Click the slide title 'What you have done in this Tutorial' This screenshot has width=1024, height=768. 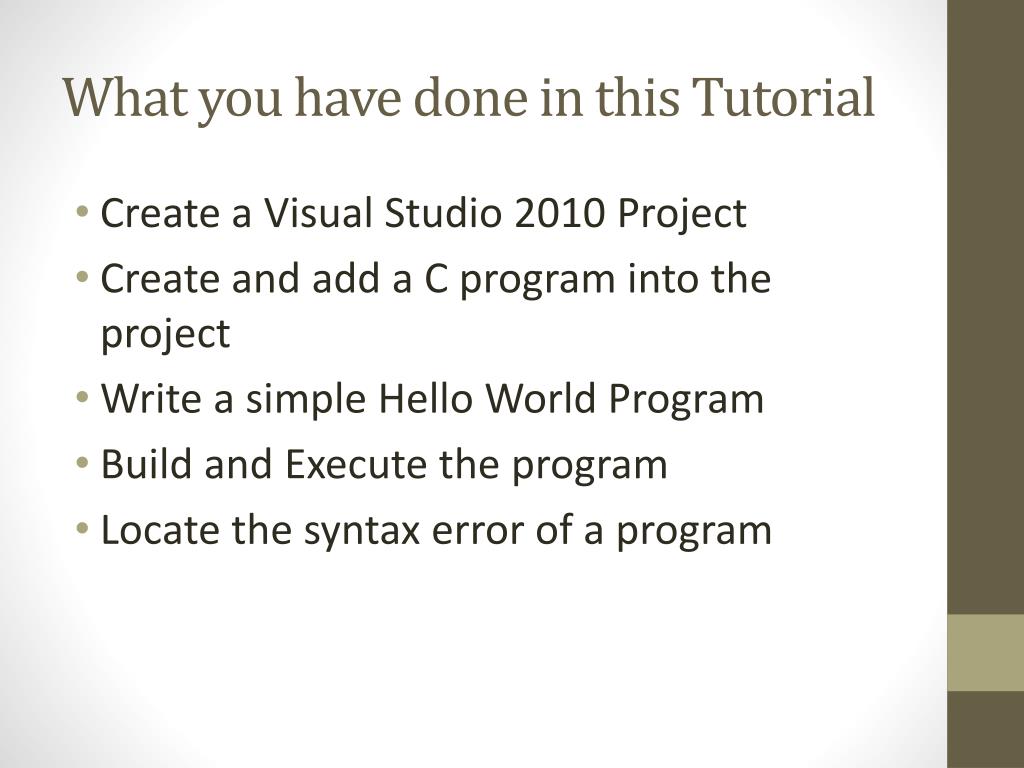[x=469, y=99]
